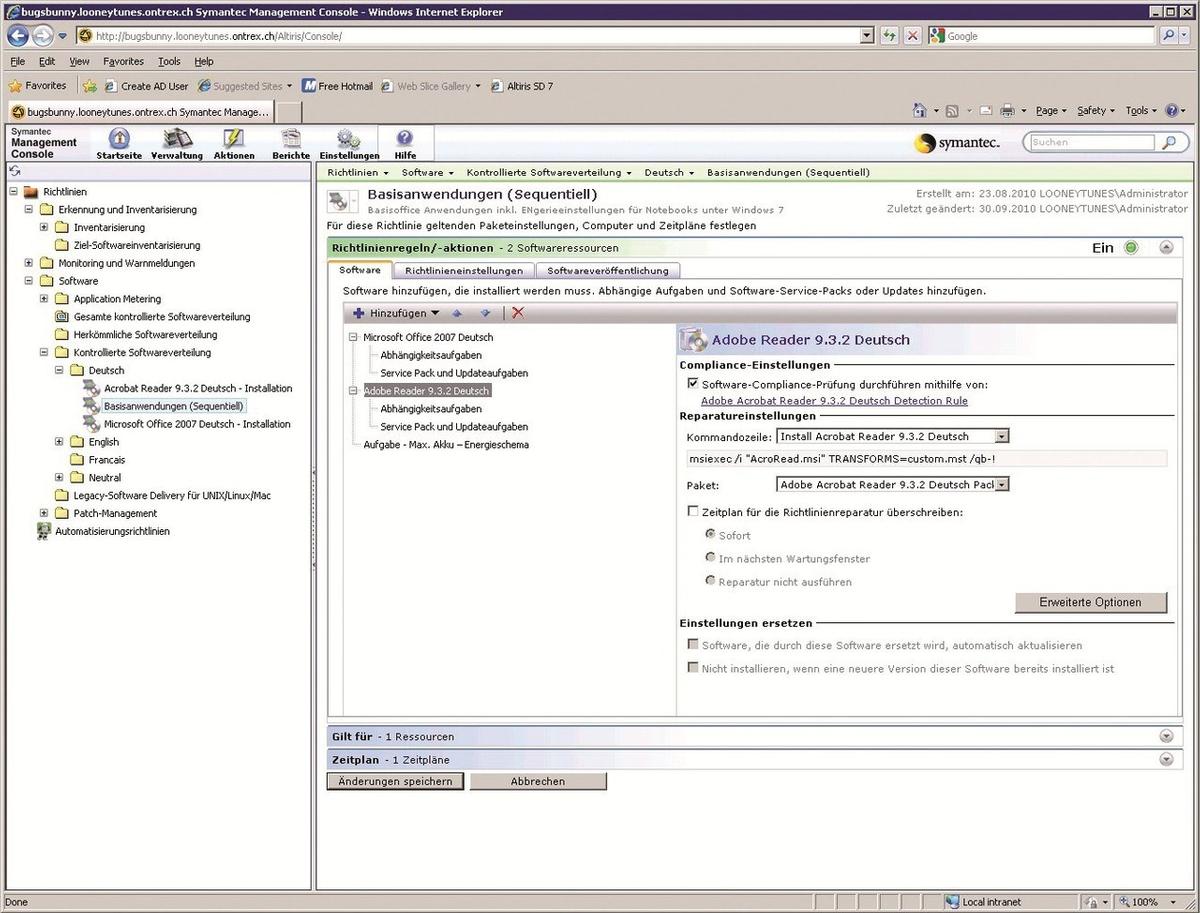Click the Read Mail icon in command bar

[985, 111]
